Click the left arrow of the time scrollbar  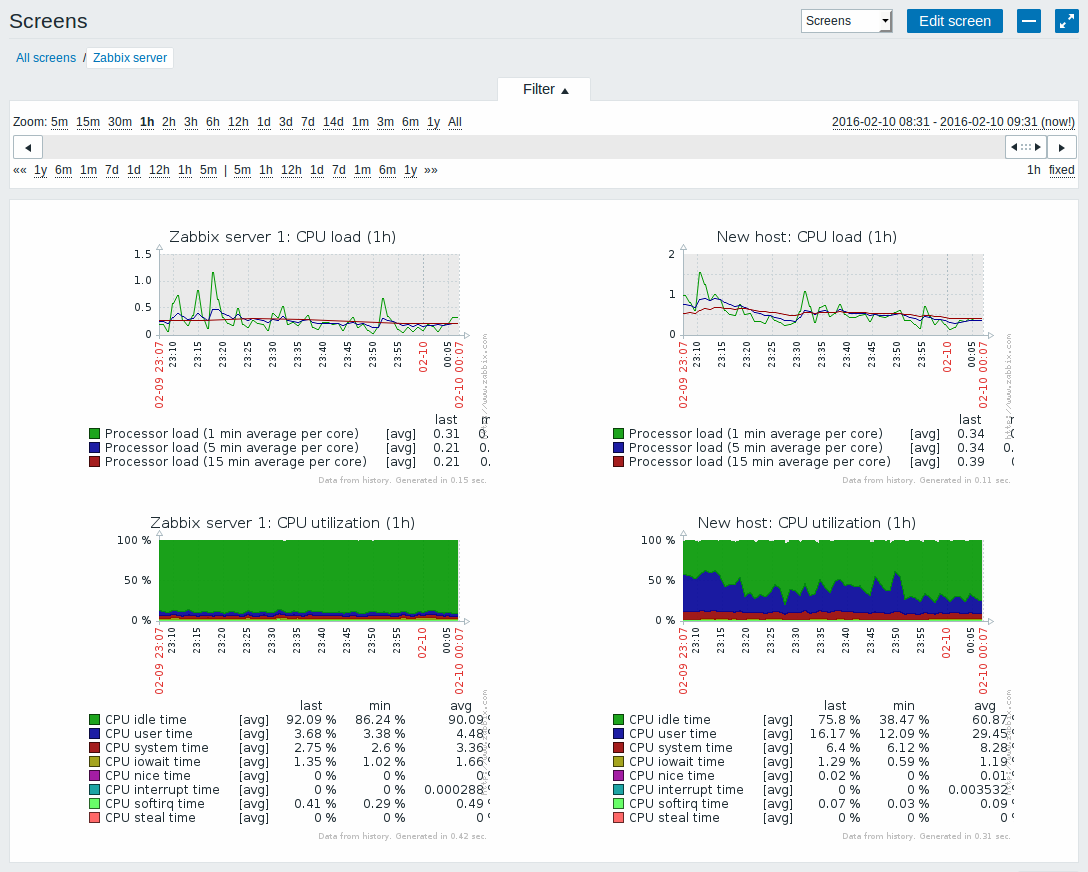[x=28, y=147]
